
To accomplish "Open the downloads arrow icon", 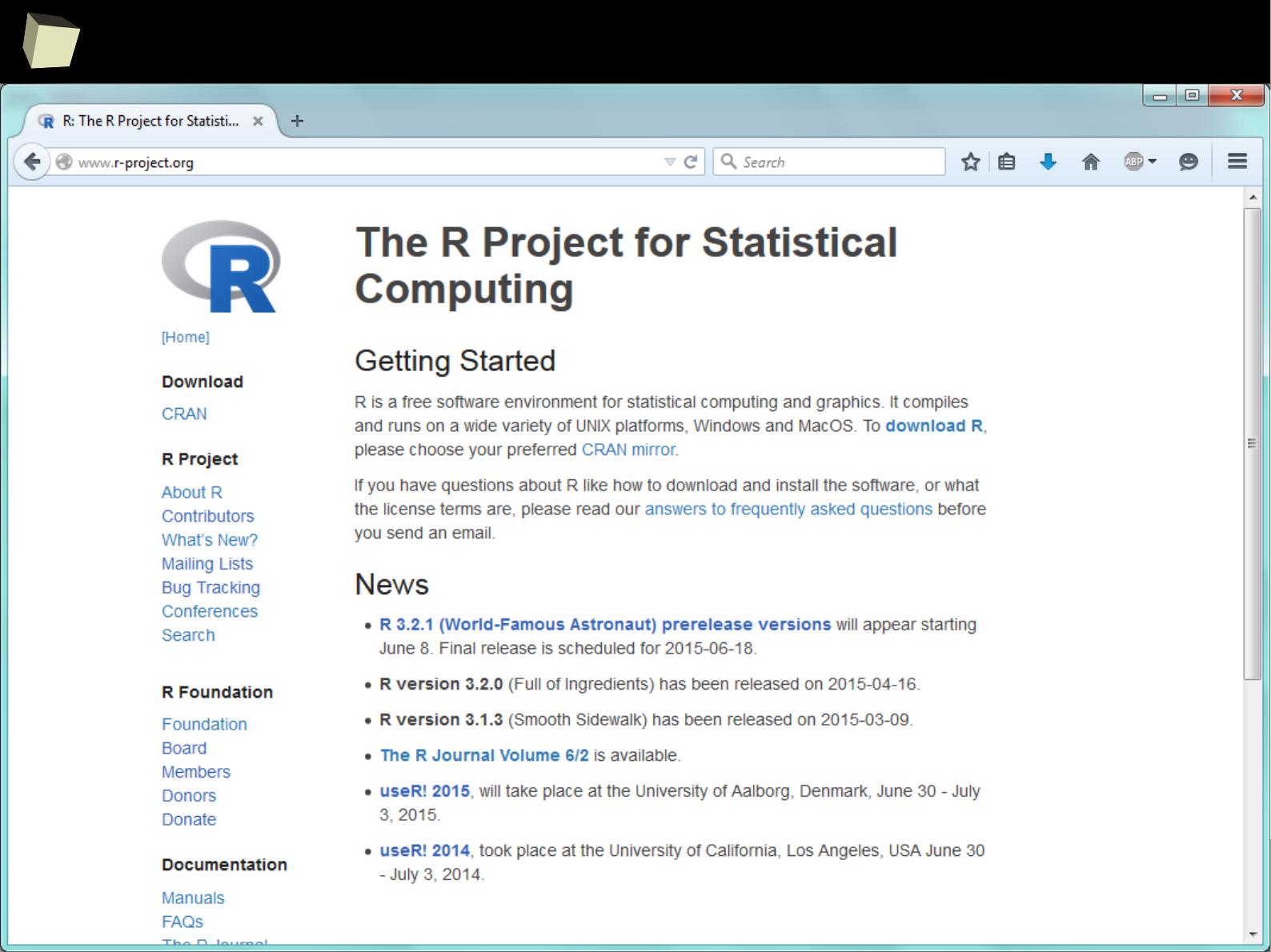I will click(1048, 162).
